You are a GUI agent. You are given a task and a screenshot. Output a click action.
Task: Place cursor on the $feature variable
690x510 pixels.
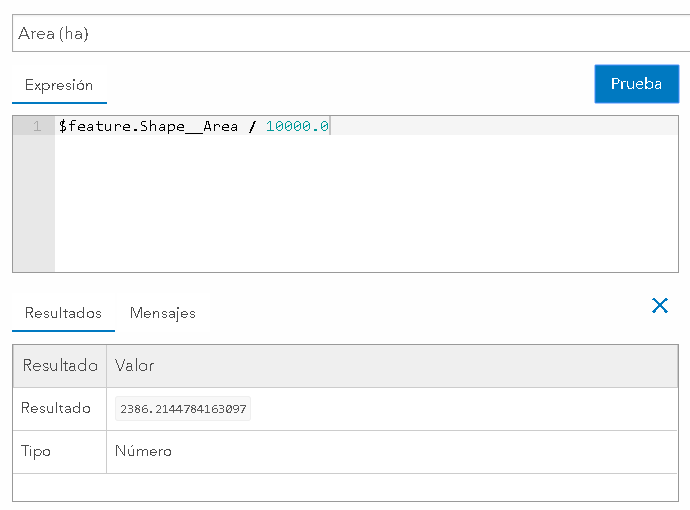[x=96, y=126]
